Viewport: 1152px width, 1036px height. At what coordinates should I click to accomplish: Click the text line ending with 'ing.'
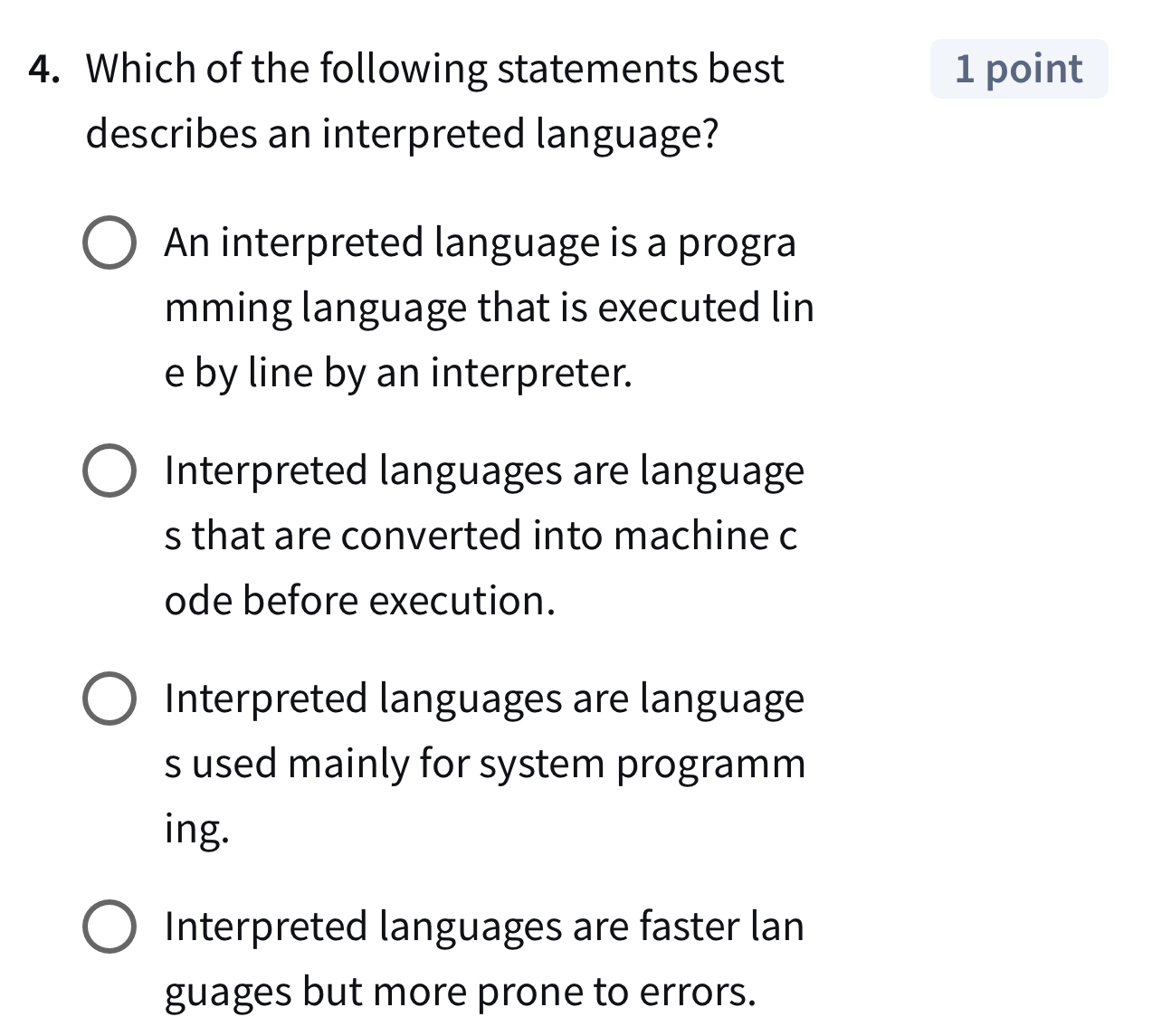pyautogui.click(x=195, y=828)
